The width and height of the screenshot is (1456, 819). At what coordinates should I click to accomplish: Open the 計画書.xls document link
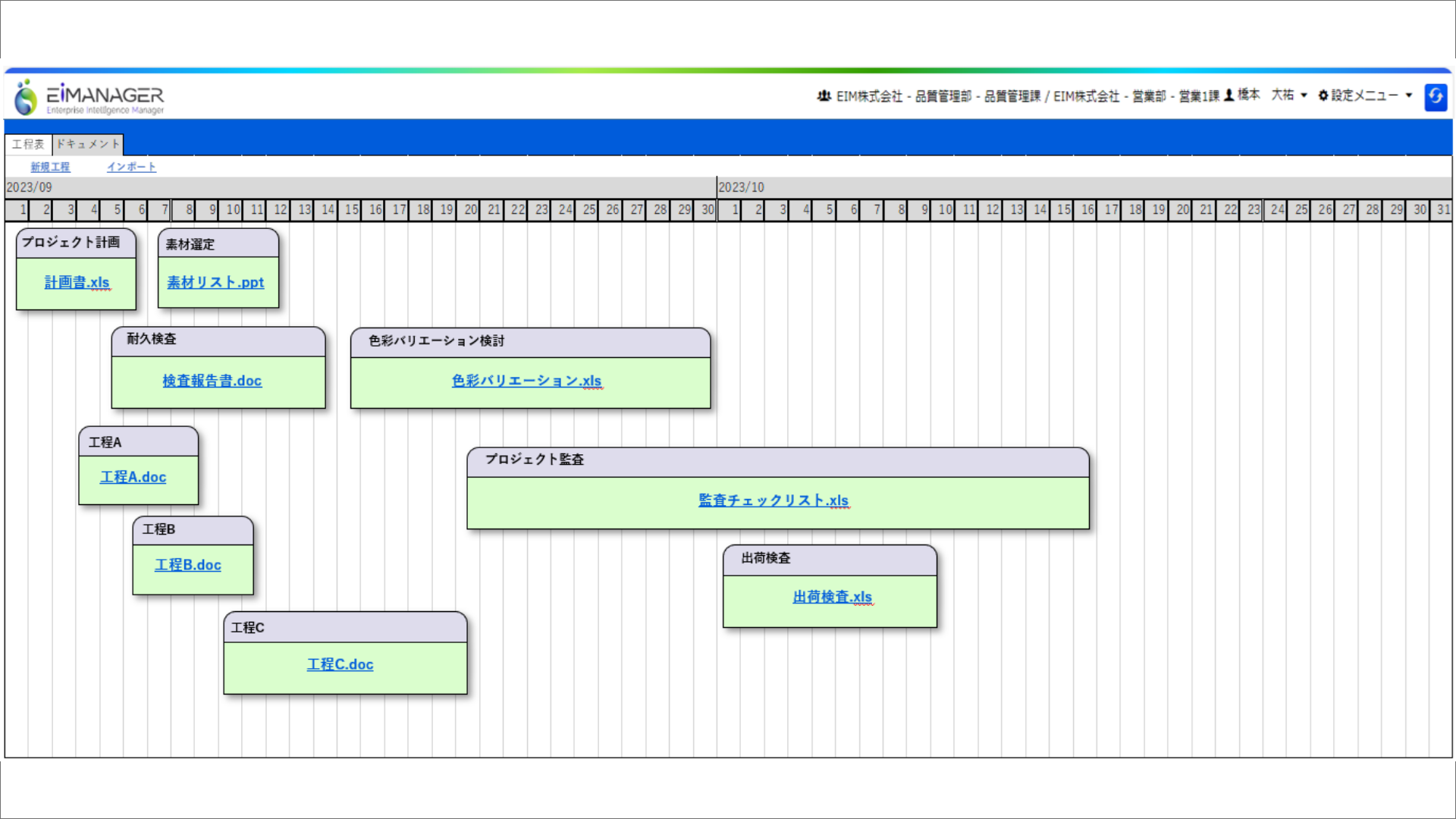tap(77, 282)
